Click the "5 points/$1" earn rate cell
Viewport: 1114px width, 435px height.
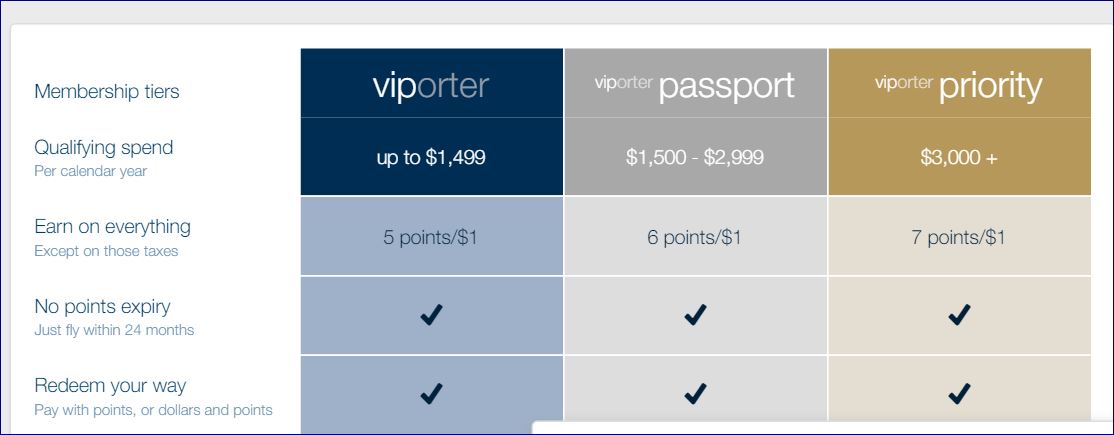[431, 237]
